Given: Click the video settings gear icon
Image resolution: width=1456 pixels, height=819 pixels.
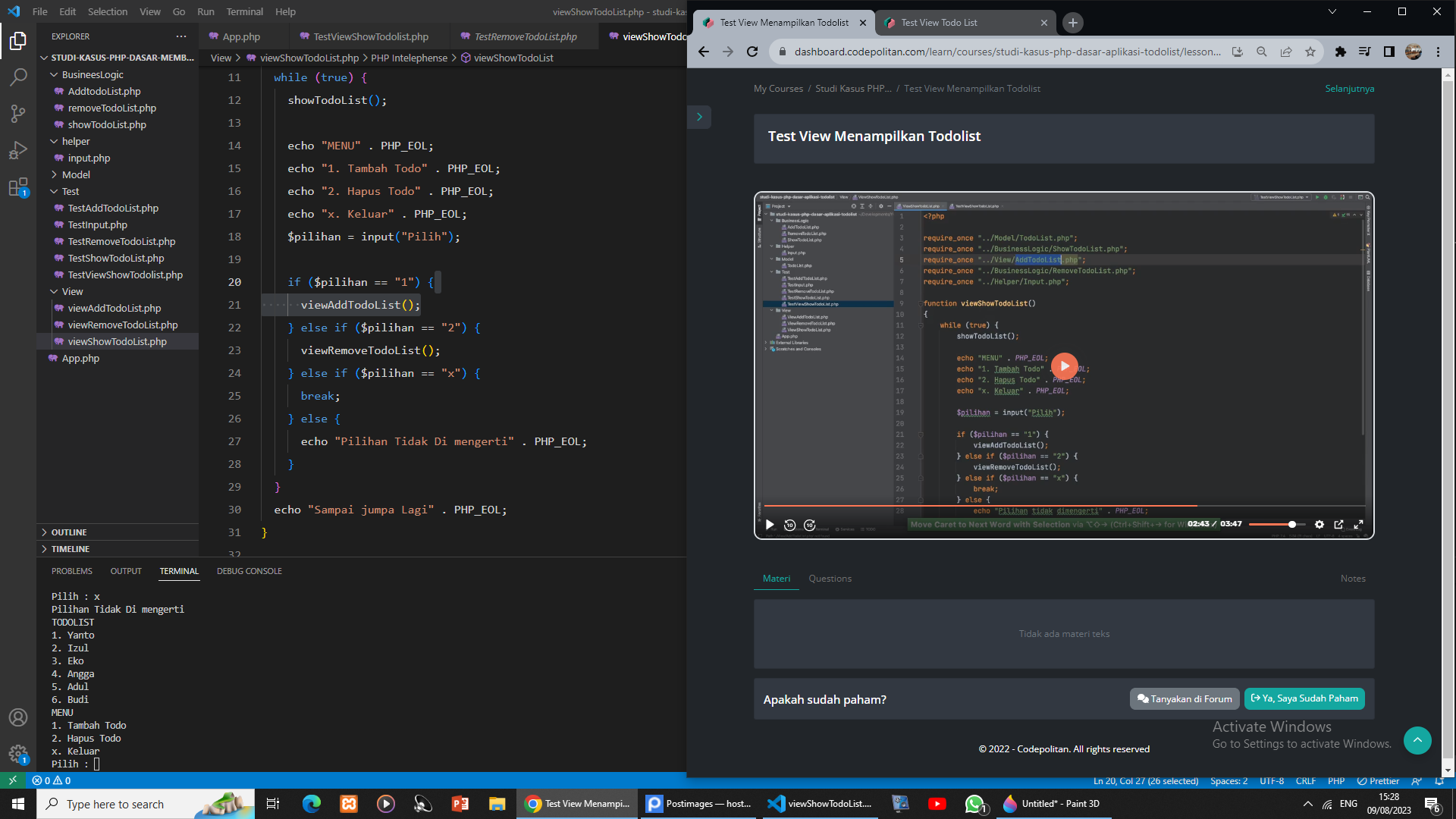Looking at the screenshot, I should click(x=1319, y=525).
